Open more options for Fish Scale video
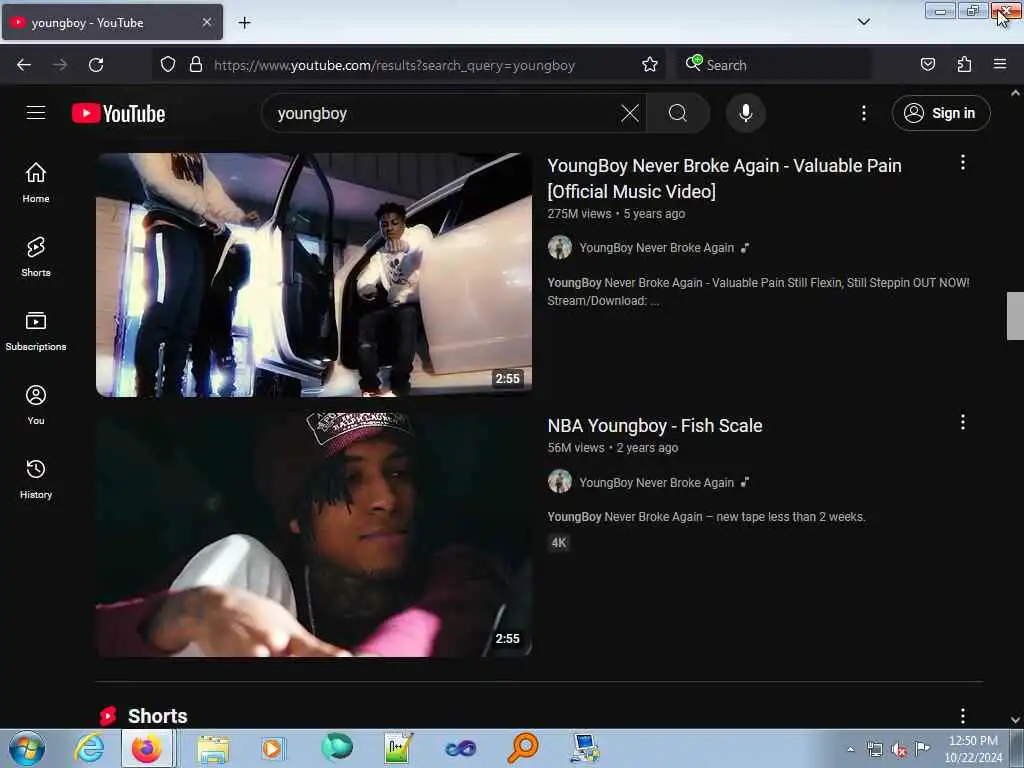 tap(963, 422)
